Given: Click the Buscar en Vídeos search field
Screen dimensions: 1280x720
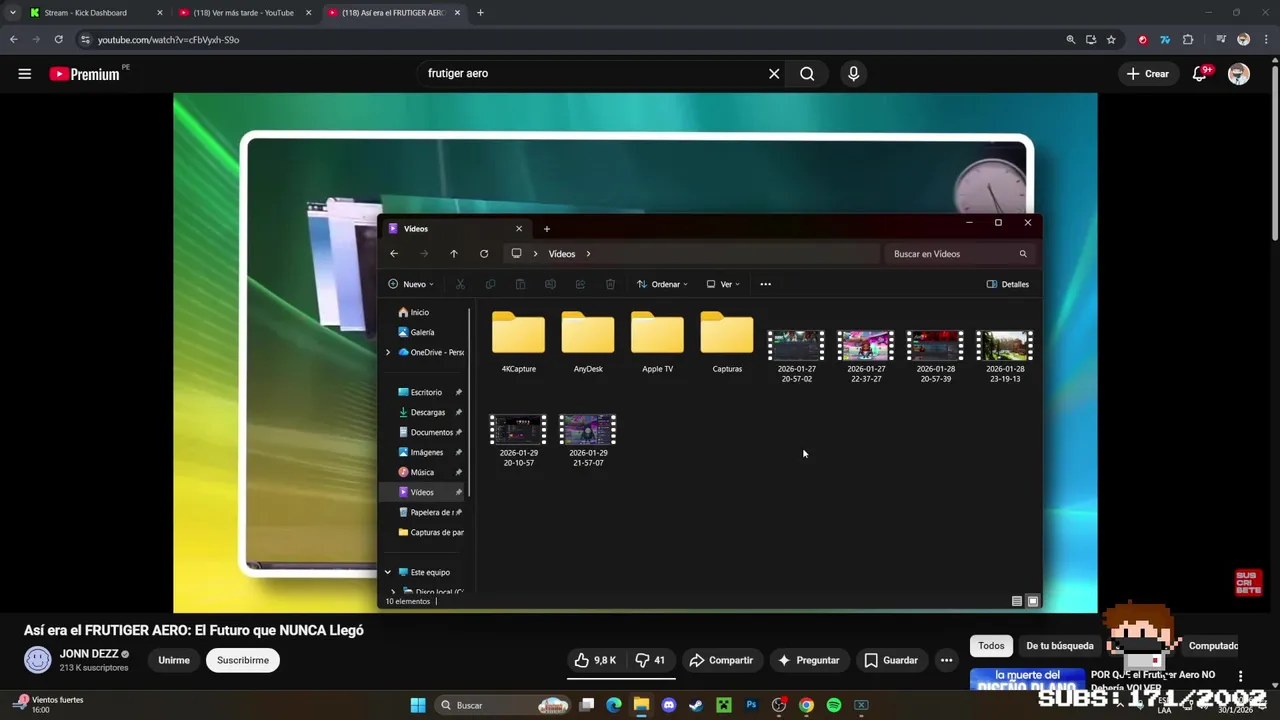Looking at the screenshot, I should coord(958,254).
